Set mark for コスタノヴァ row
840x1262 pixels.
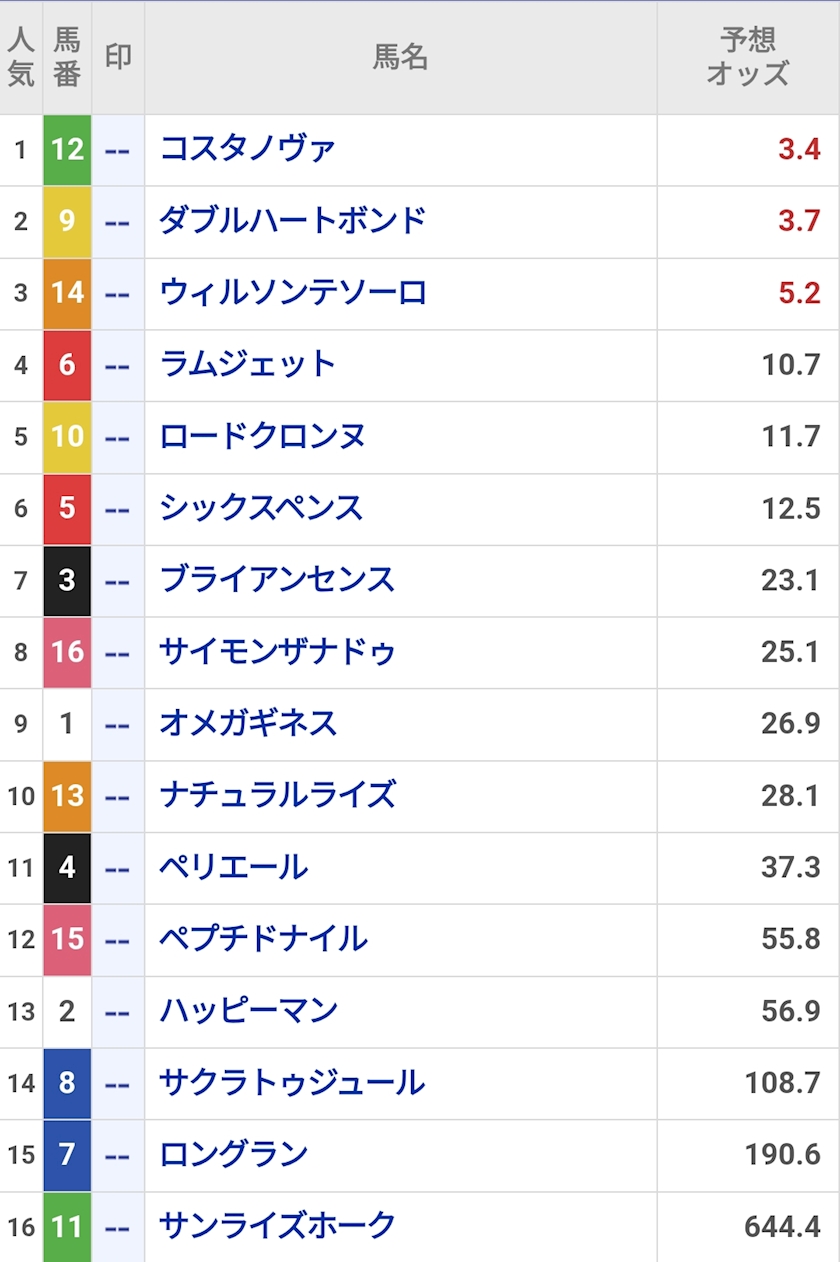tap(118, 150)
